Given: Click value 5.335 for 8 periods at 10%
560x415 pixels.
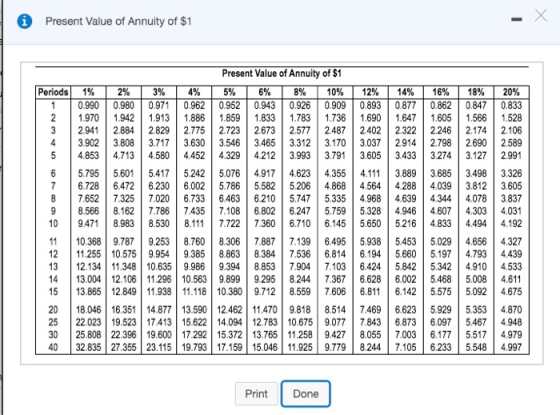Looking at the screenshot, I should [335, 199].
